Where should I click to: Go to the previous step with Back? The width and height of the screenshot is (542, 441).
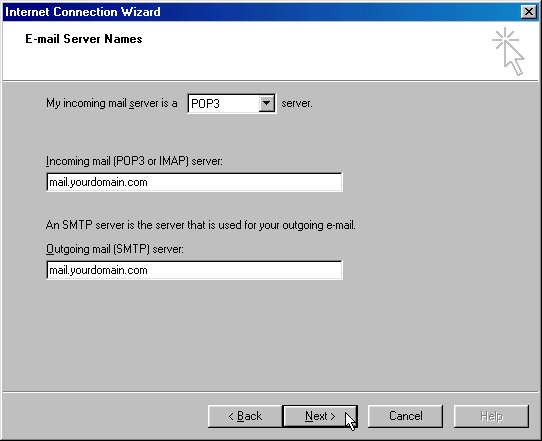pos(245,416)
